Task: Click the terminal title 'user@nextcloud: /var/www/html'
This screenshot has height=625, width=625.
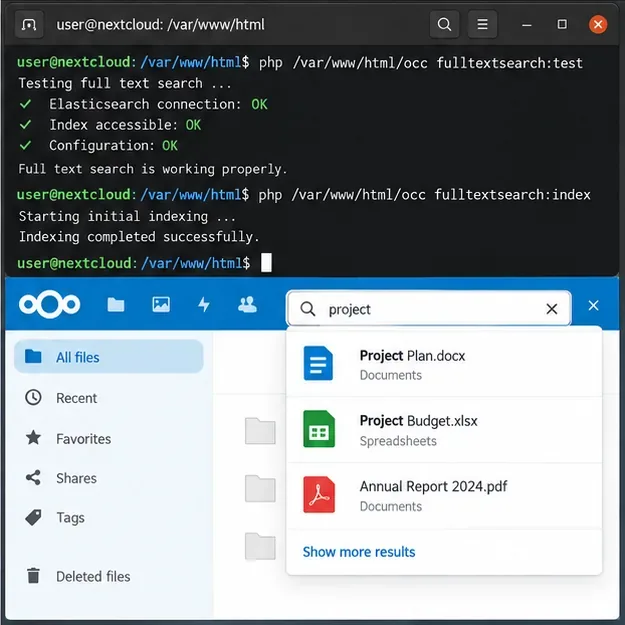Action: coord(160,25)
